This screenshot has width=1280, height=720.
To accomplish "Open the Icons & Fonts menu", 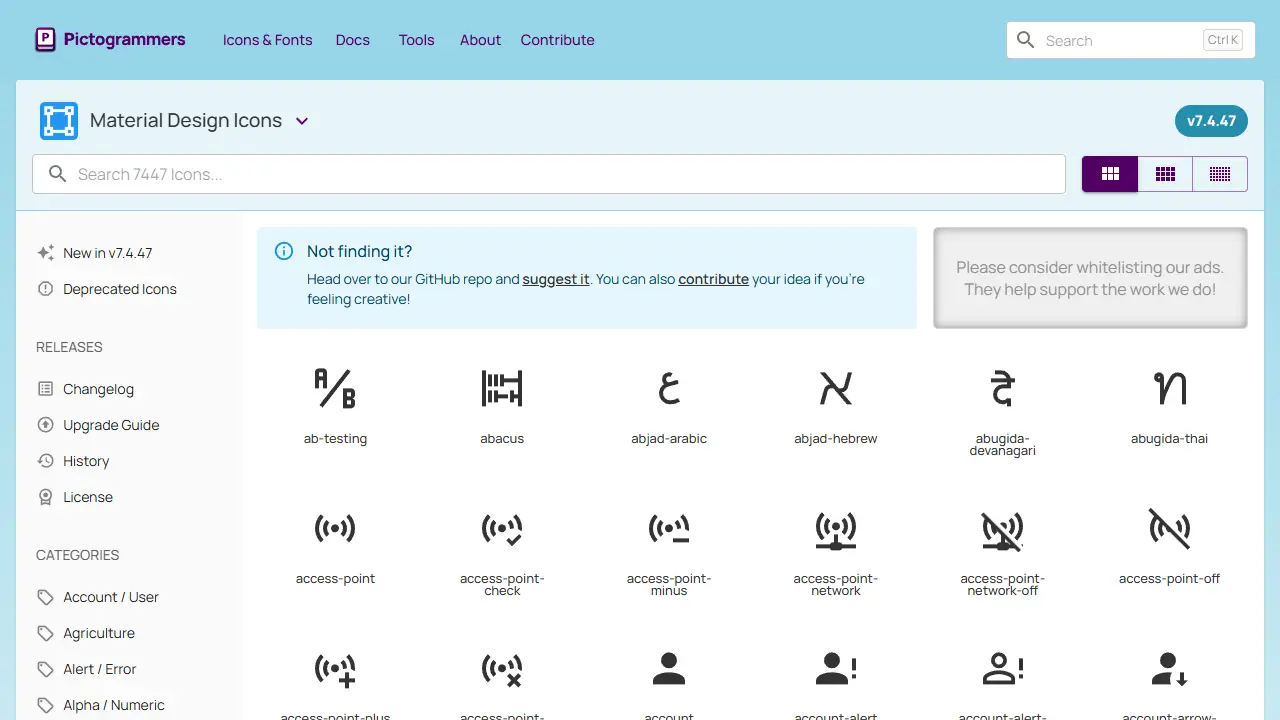I will (x=267, y=40).
